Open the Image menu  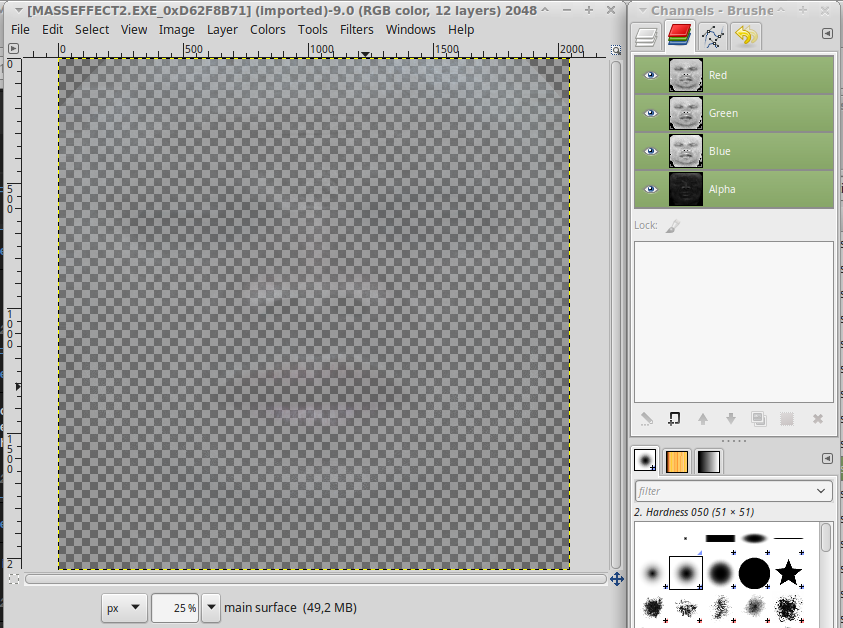[176, 30]
